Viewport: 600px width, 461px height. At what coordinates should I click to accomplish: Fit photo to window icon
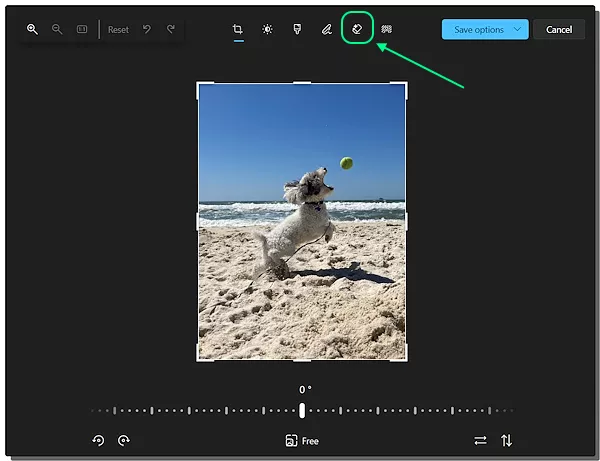coord(82,29)
